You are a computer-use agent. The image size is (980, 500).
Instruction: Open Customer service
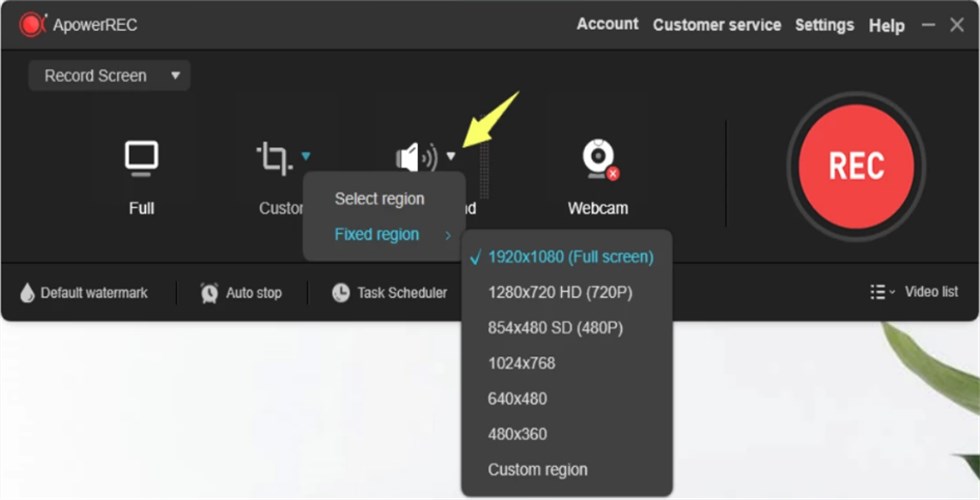tap(717, 25)
